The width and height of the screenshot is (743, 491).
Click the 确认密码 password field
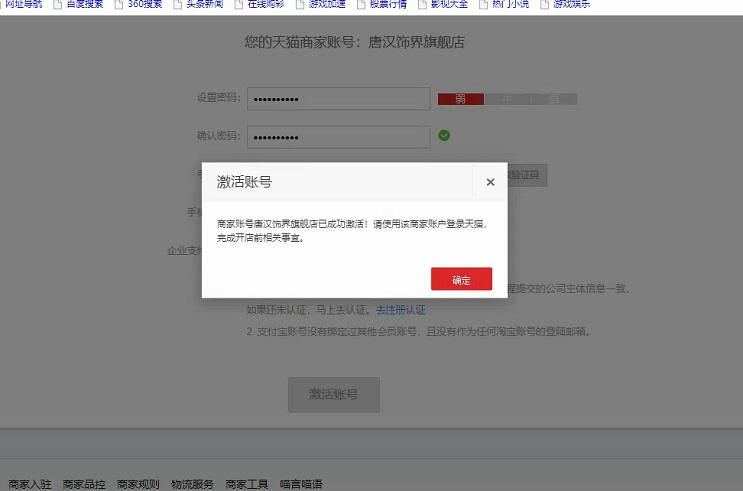coord(338,137)
